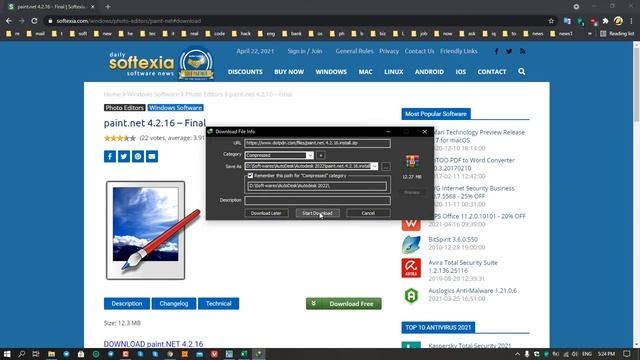Screen dimensions: 640x360
Task: Open the Sign in / Join link
Action: click(x=304, y=51)
